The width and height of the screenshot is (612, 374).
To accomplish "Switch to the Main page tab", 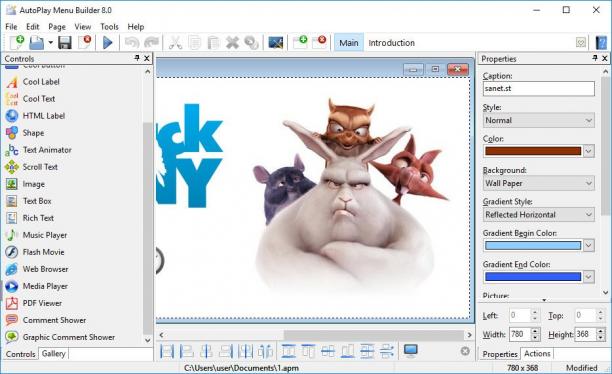I will tap(349, 43).
